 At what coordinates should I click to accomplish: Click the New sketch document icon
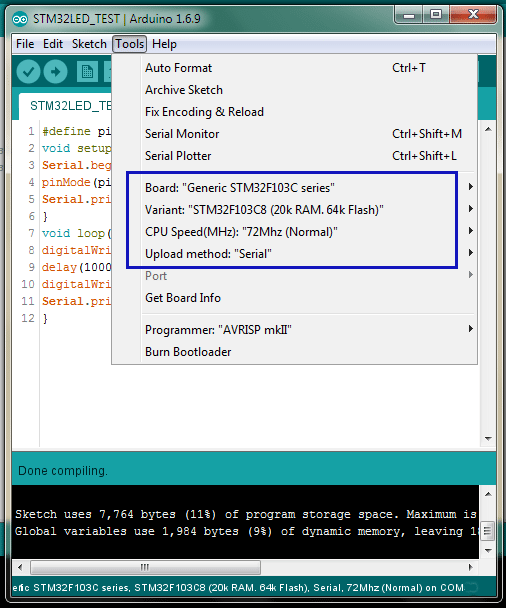coord(87,72)
